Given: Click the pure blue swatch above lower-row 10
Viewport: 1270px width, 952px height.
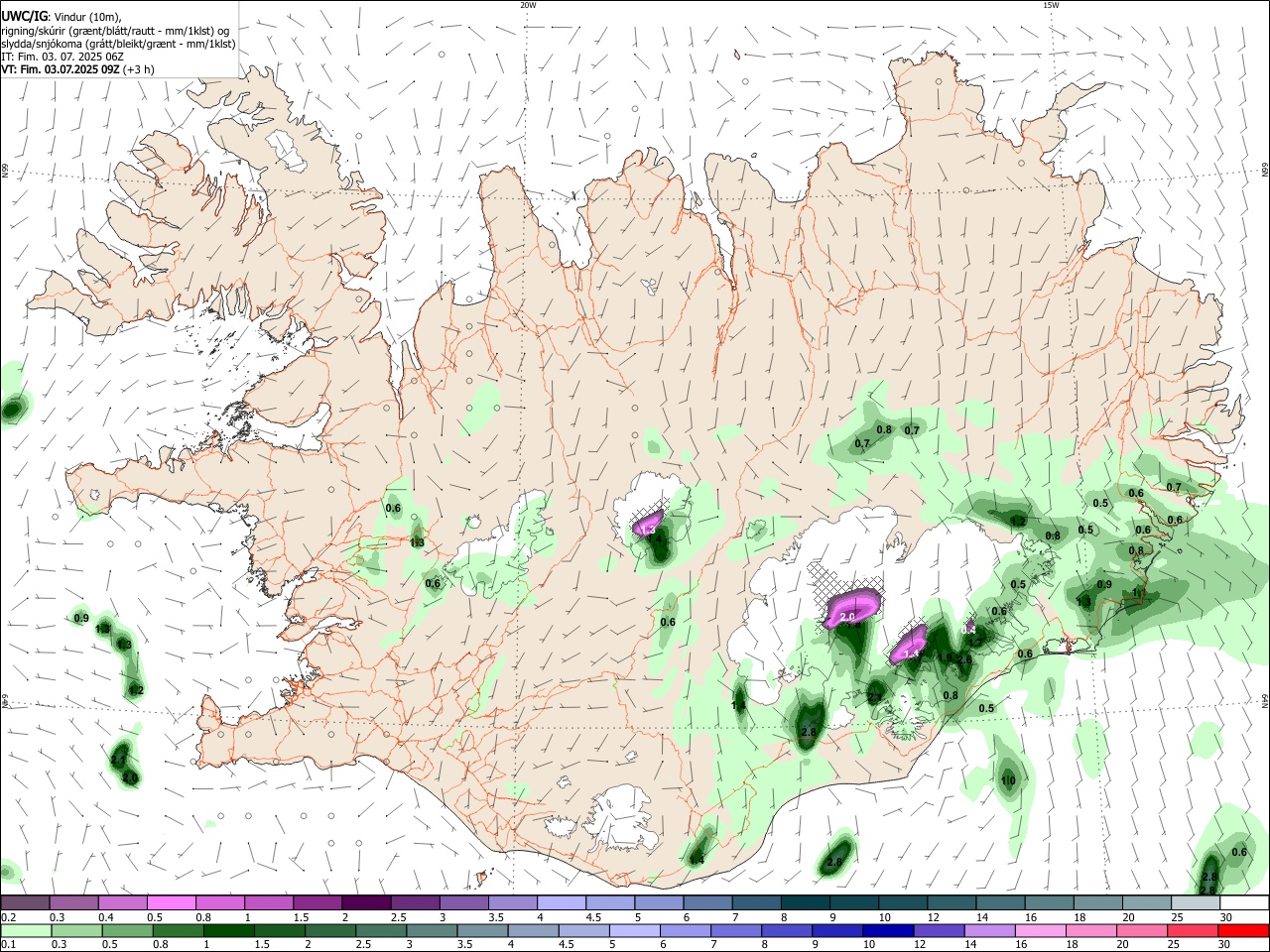Looking at the screenshot, I should click(887, 930).
